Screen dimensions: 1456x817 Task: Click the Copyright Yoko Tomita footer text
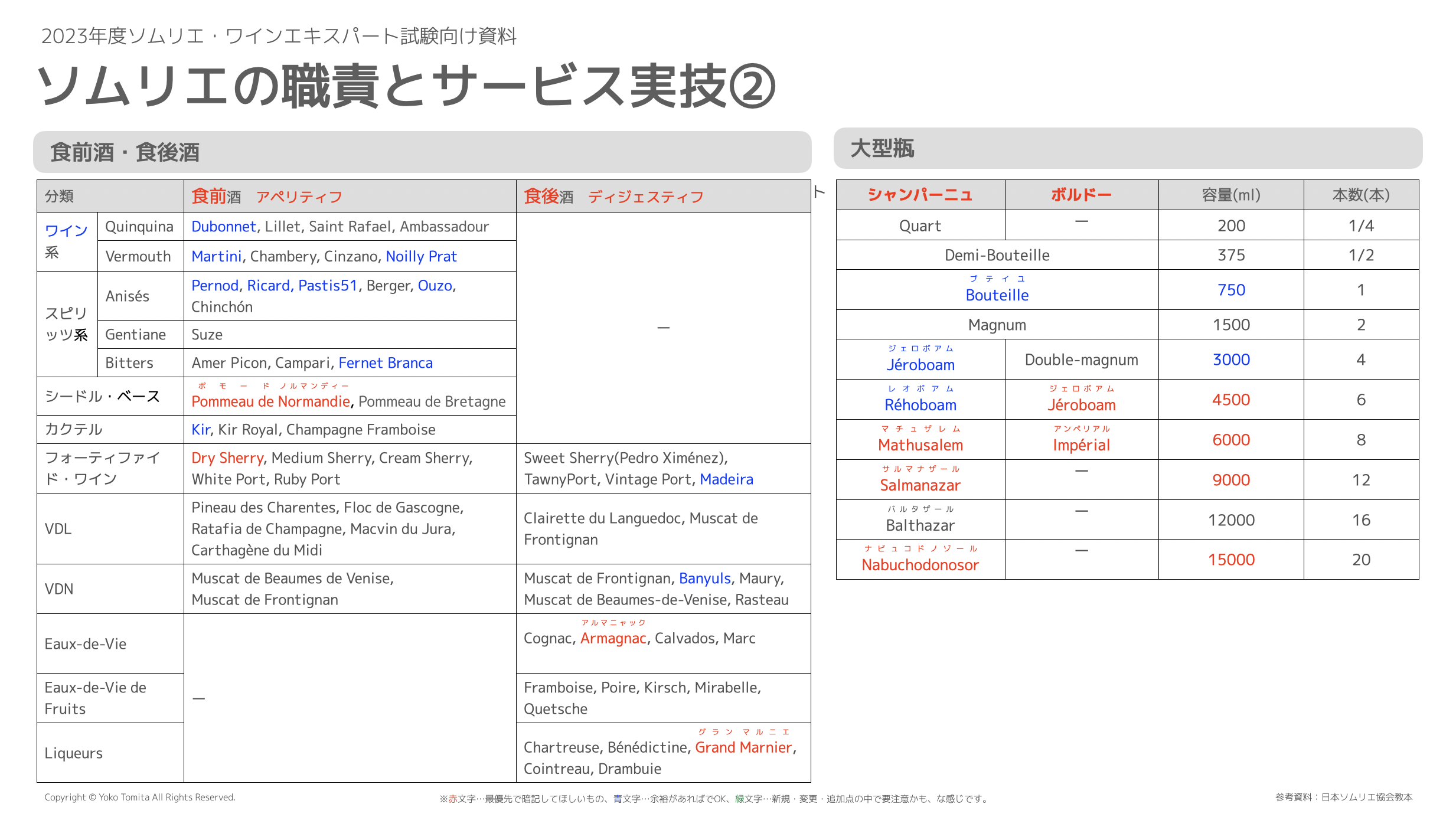coord(140,797)
